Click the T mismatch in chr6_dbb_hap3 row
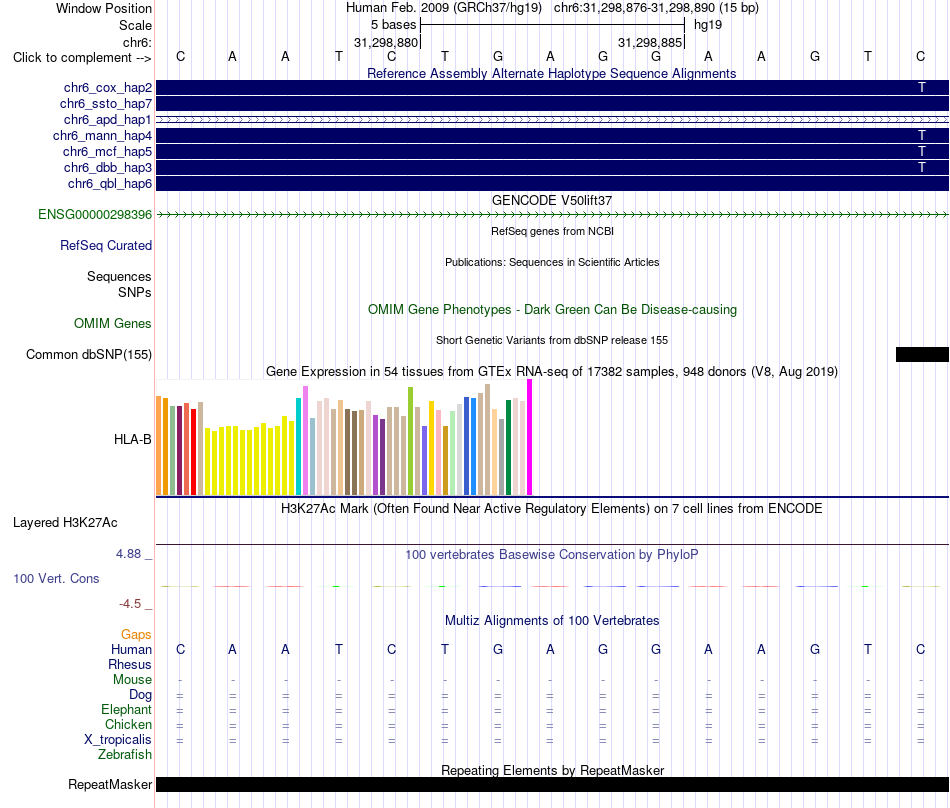 click(922, 167)
